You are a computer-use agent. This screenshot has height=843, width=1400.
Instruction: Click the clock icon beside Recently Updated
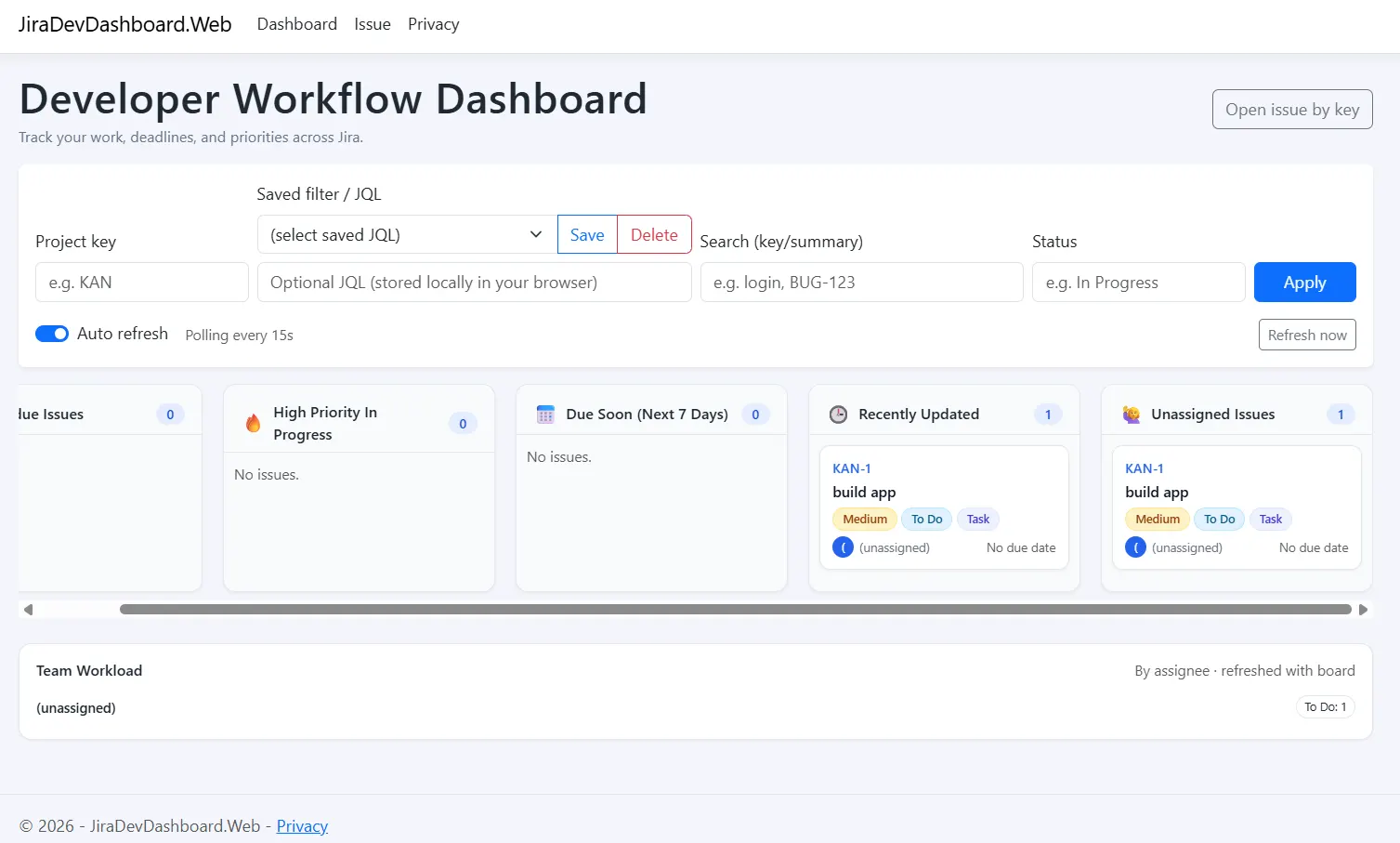(x=838, y=415)
